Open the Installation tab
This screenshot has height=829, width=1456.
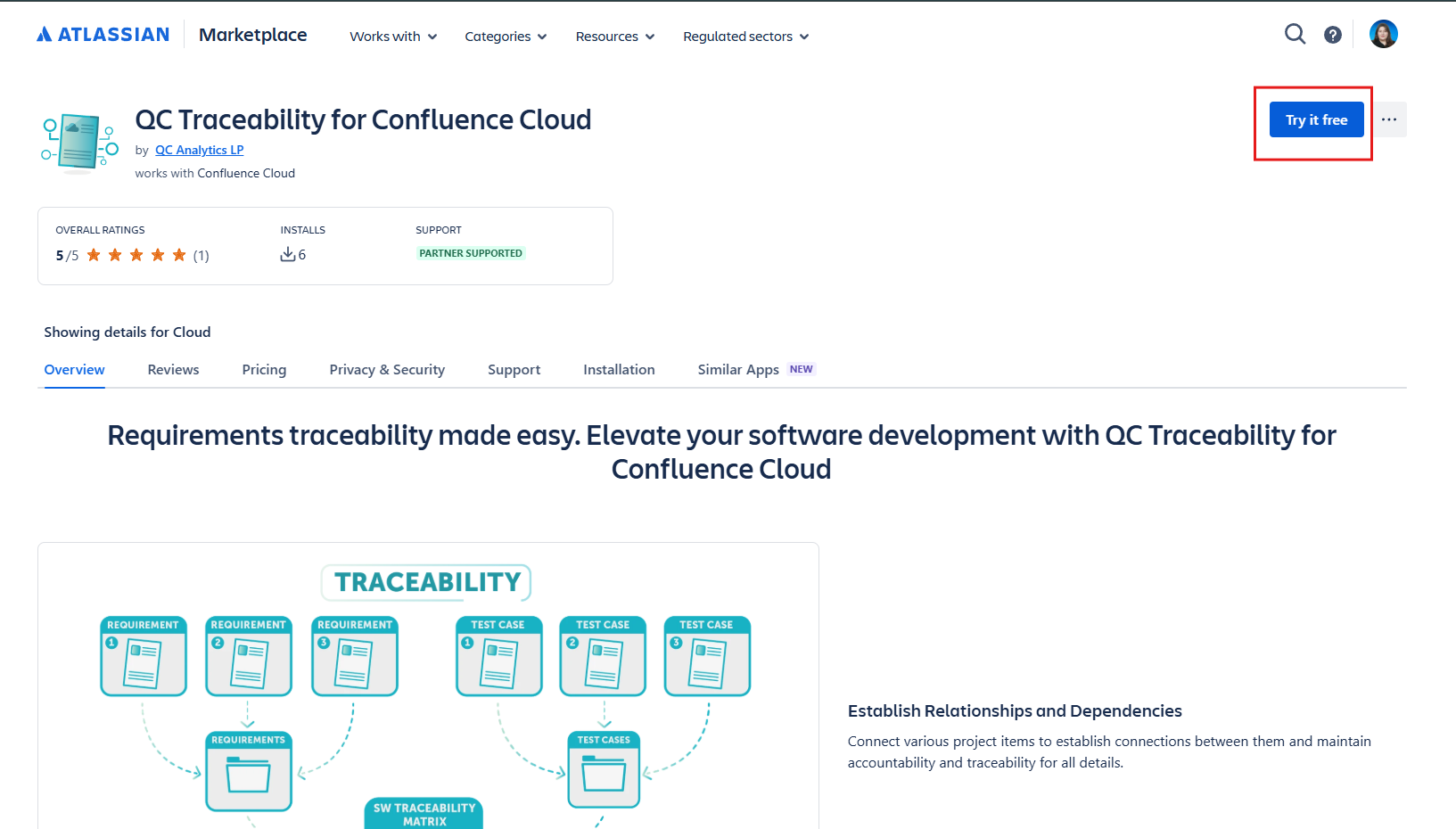point(619,369)
